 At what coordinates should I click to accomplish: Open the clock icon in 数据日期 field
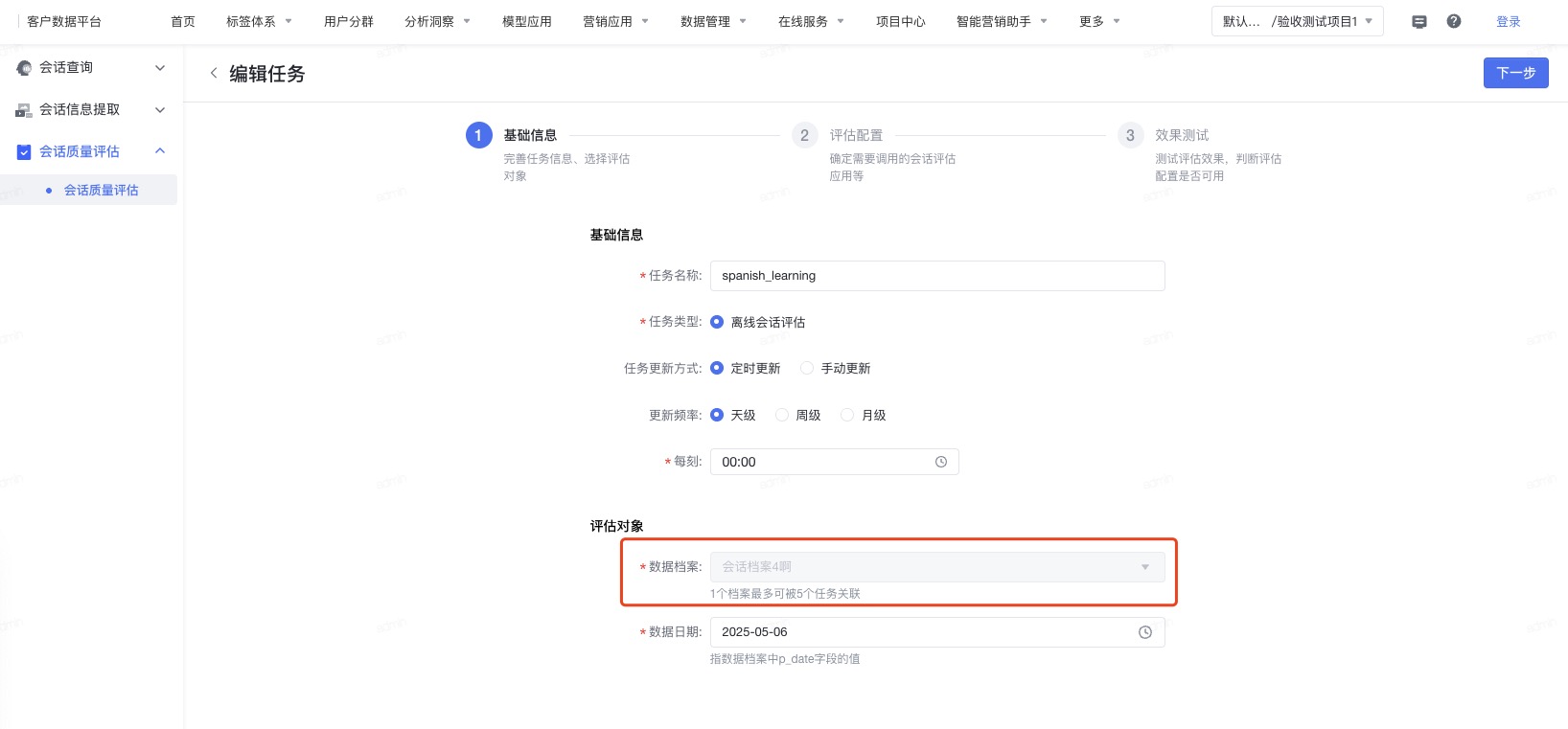point(1145,632)
